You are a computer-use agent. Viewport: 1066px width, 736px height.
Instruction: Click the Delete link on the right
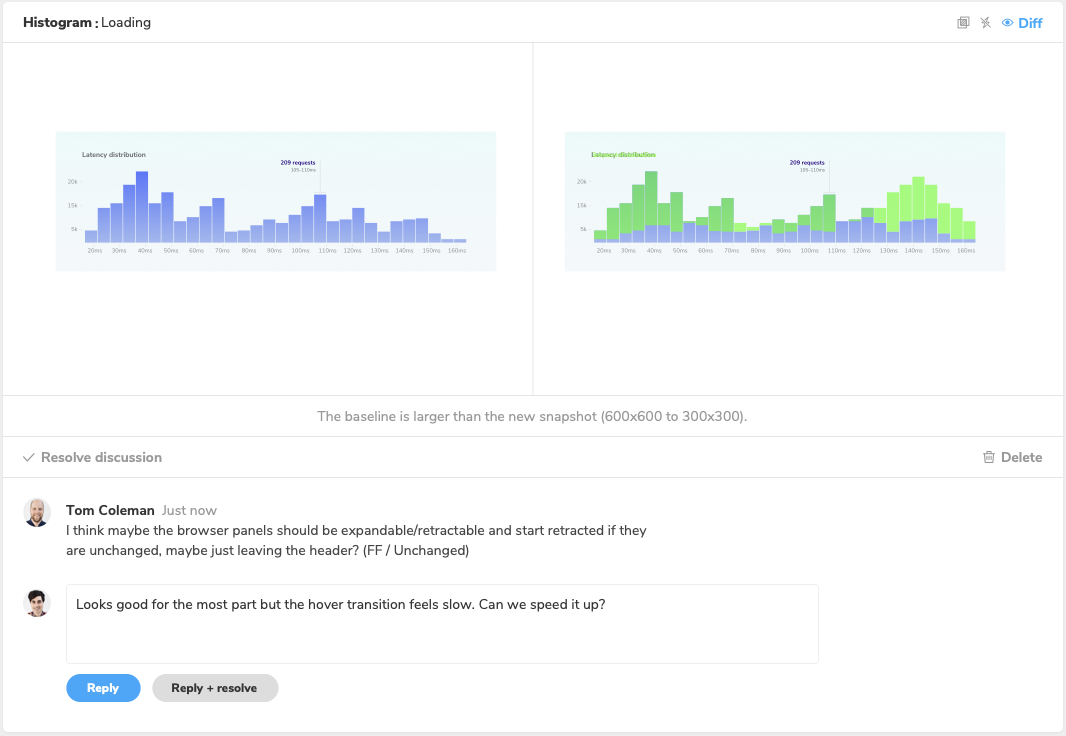[x=1021, y=457]
